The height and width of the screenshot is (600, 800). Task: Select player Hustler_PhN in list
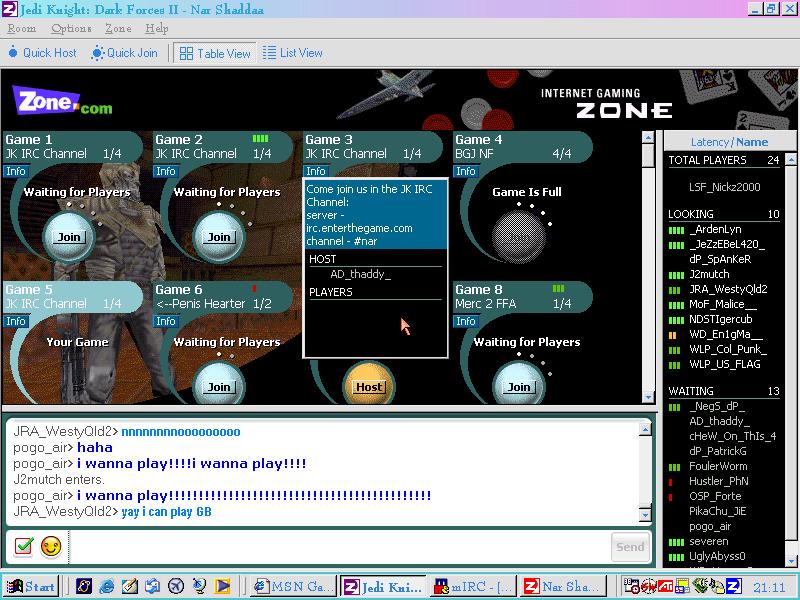pos(718,481)
